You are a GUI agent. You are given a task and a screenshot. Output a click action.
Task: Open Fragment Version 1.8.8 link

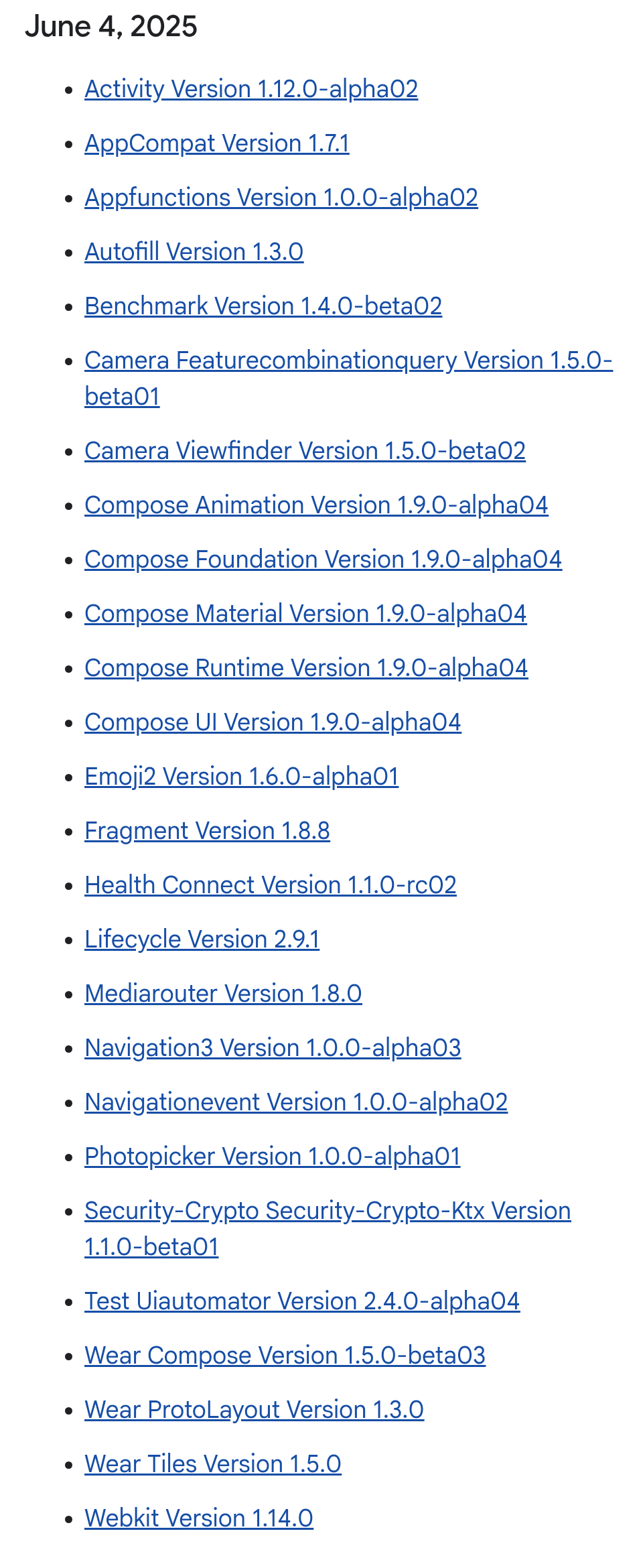point(208,831)
